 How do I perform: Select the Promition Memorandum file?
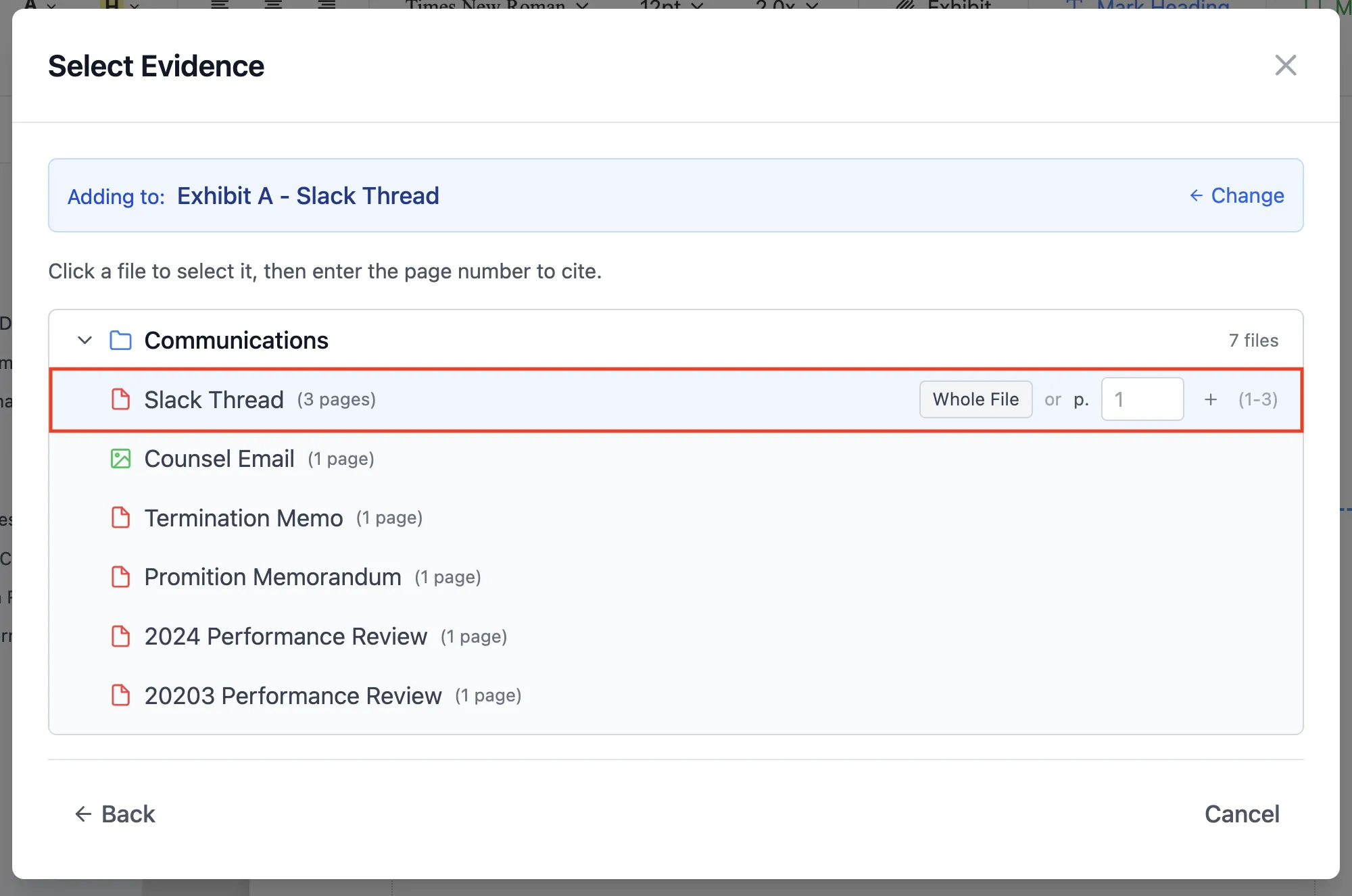(x=676, y=577)
